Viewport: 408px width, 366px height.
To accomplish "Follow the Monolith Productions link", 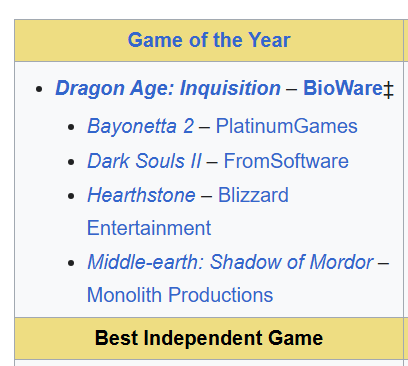I will click(180, 295).
